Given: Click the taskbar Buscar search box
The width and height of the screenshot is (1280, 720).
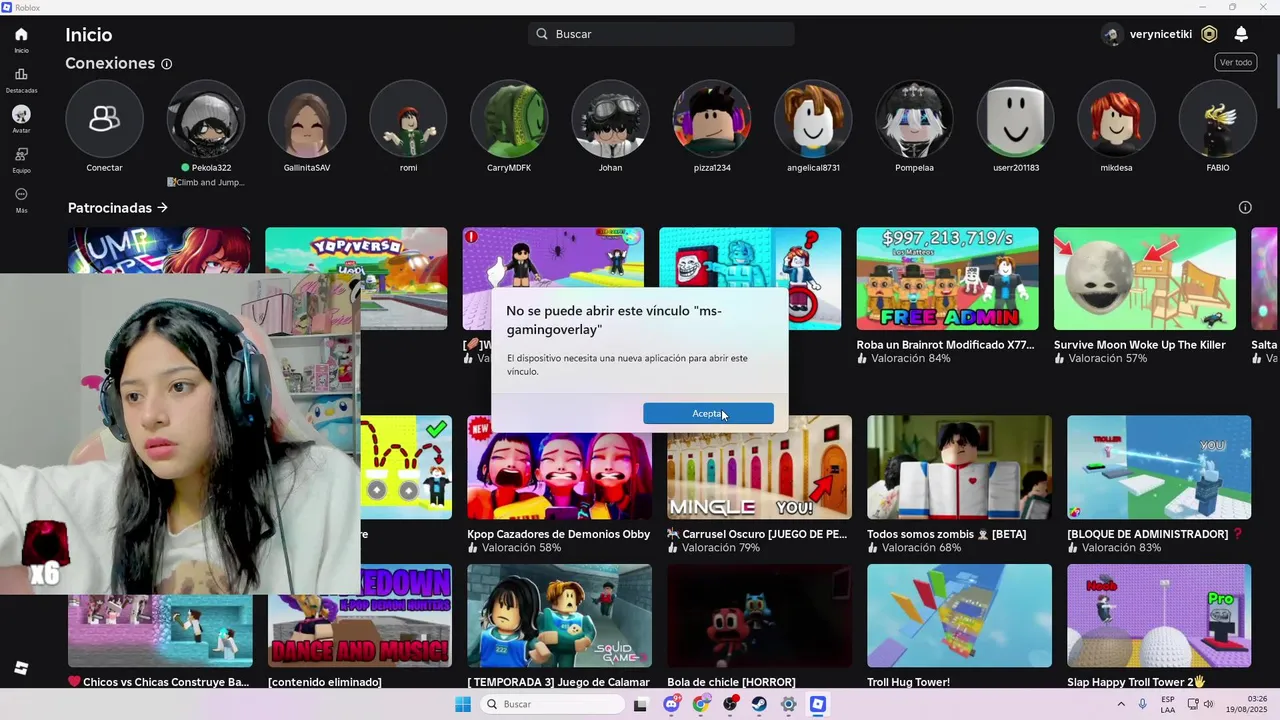Looking at the screenshot, I should coord(552,704).
